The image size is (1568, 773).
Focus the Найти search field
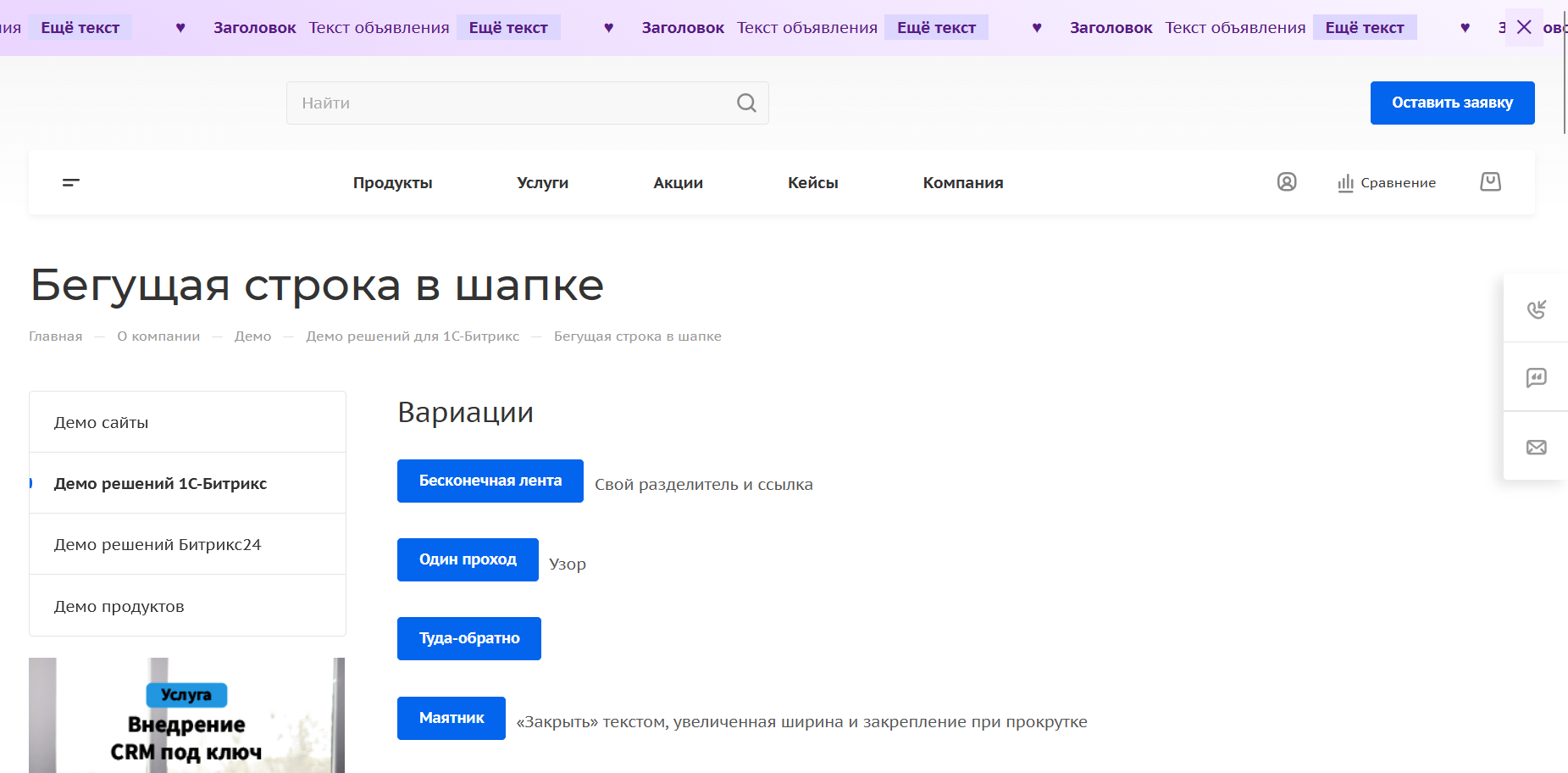point(527,103)
